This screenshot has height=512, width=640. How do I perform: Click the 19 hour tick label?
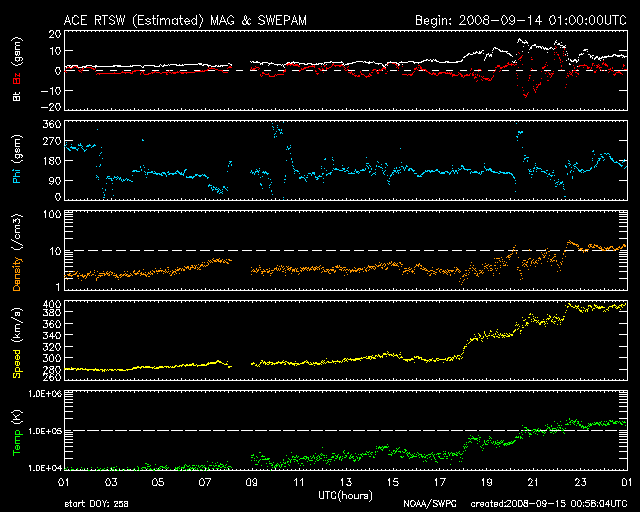pos(487,483)
